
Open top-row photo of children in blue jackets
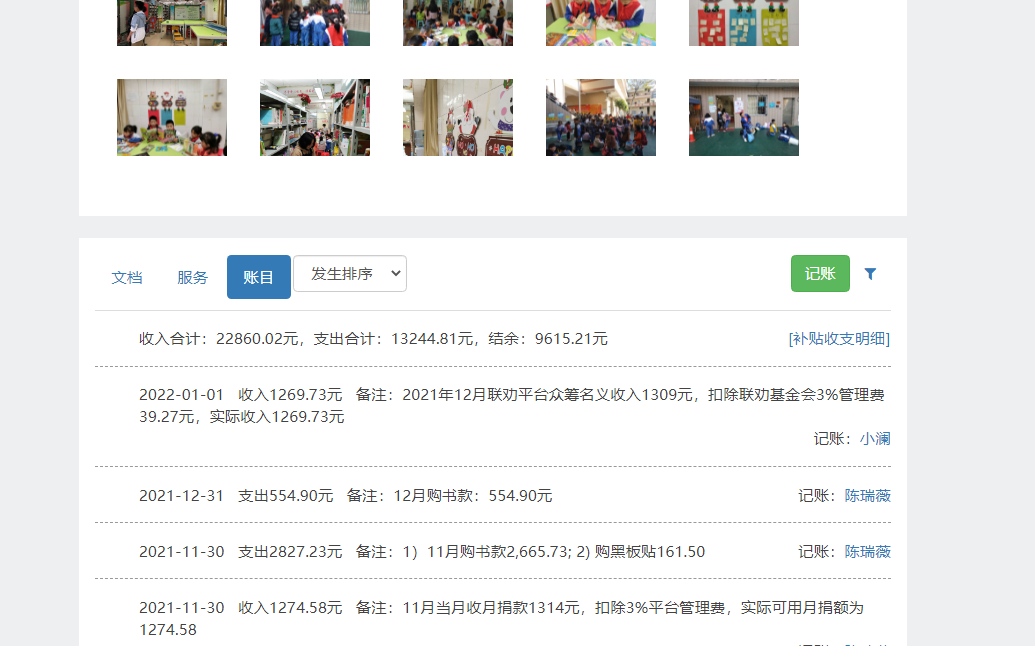click(315, 22)
